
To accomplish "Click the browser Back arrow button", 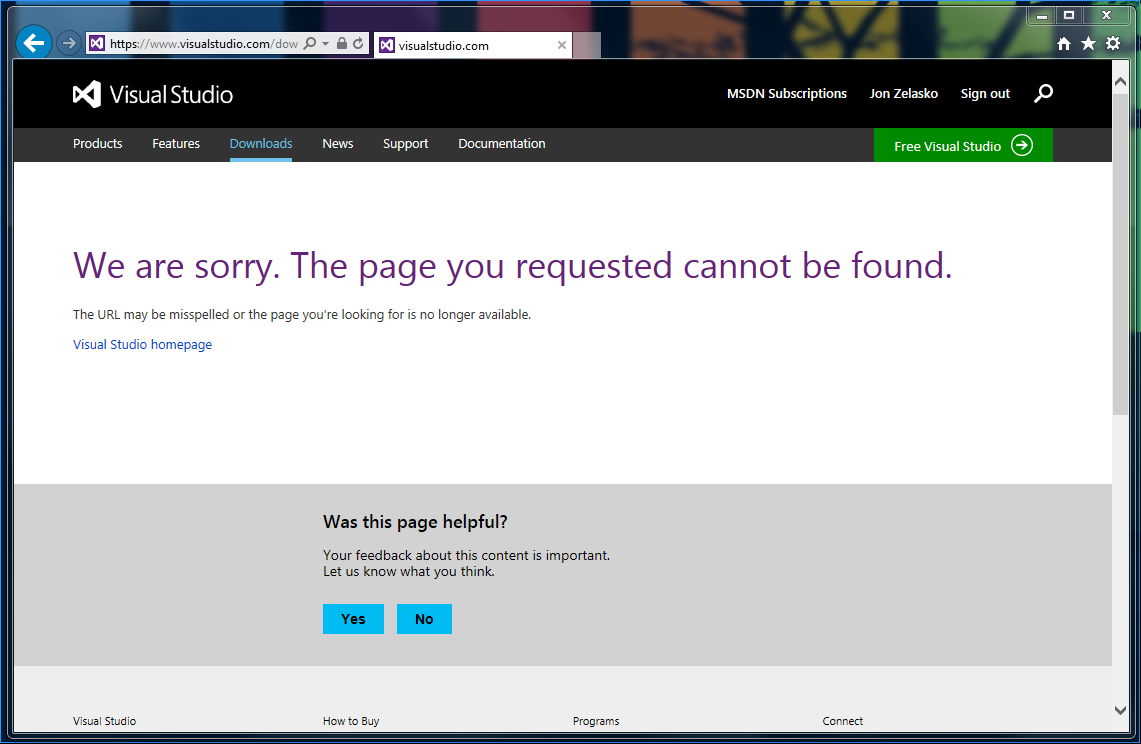I will 33,43.
